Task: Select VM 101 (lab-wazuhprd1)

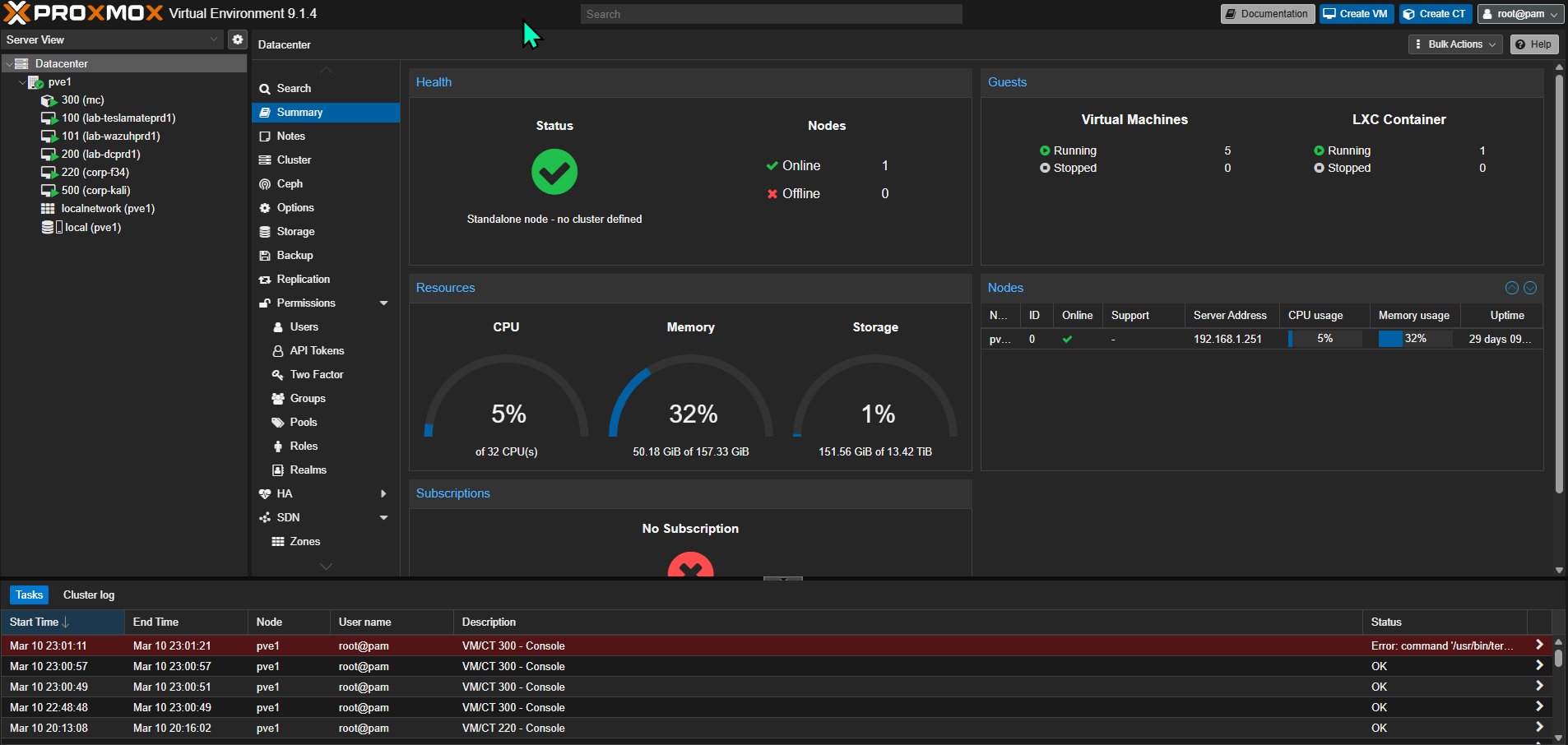Action: tap(110, 136)
